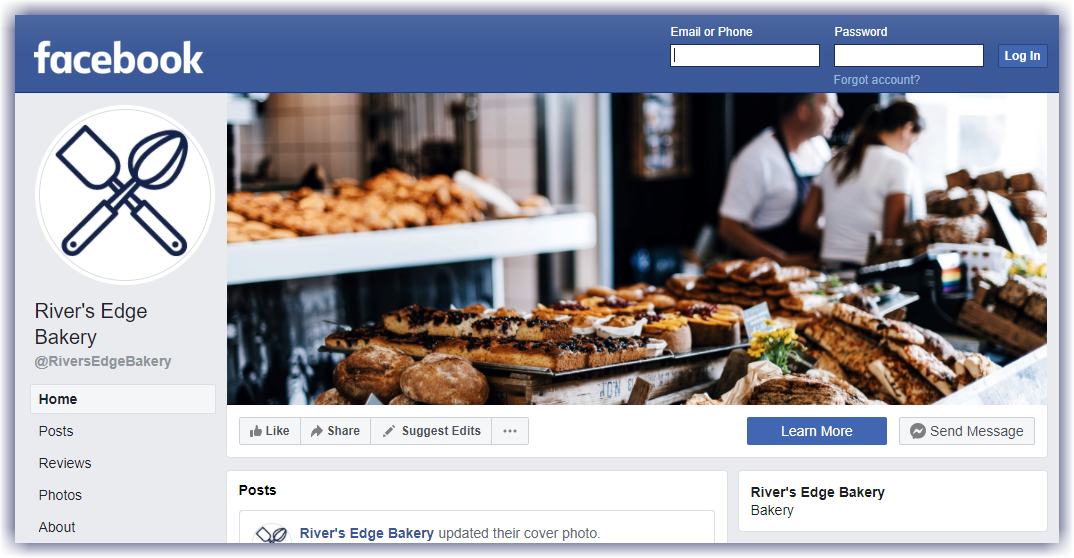Image resolution: width=1074 pixels, height=558 pixels.
Task: Select Home in the sidebar
Action: pyautogui.click(x=123, y=399)
